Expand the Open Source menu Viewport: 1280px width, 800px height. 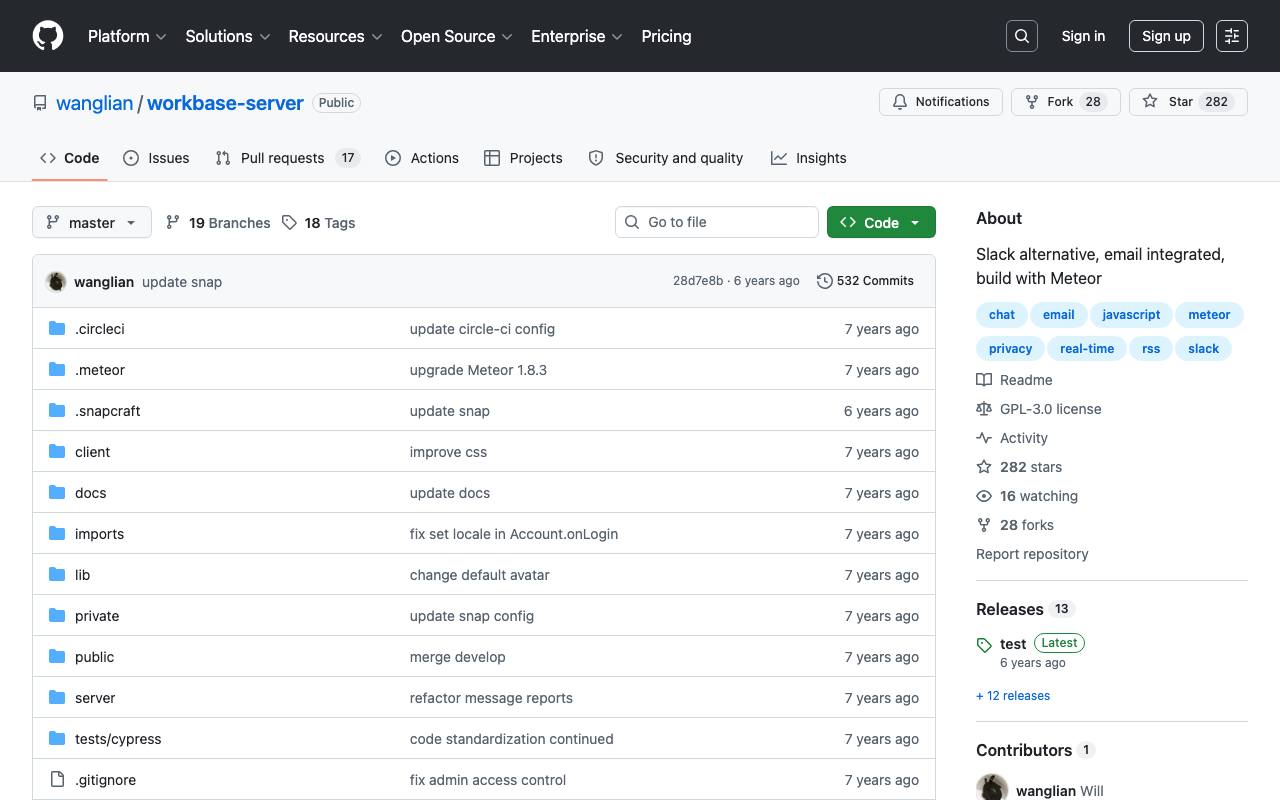pos(457,36)
